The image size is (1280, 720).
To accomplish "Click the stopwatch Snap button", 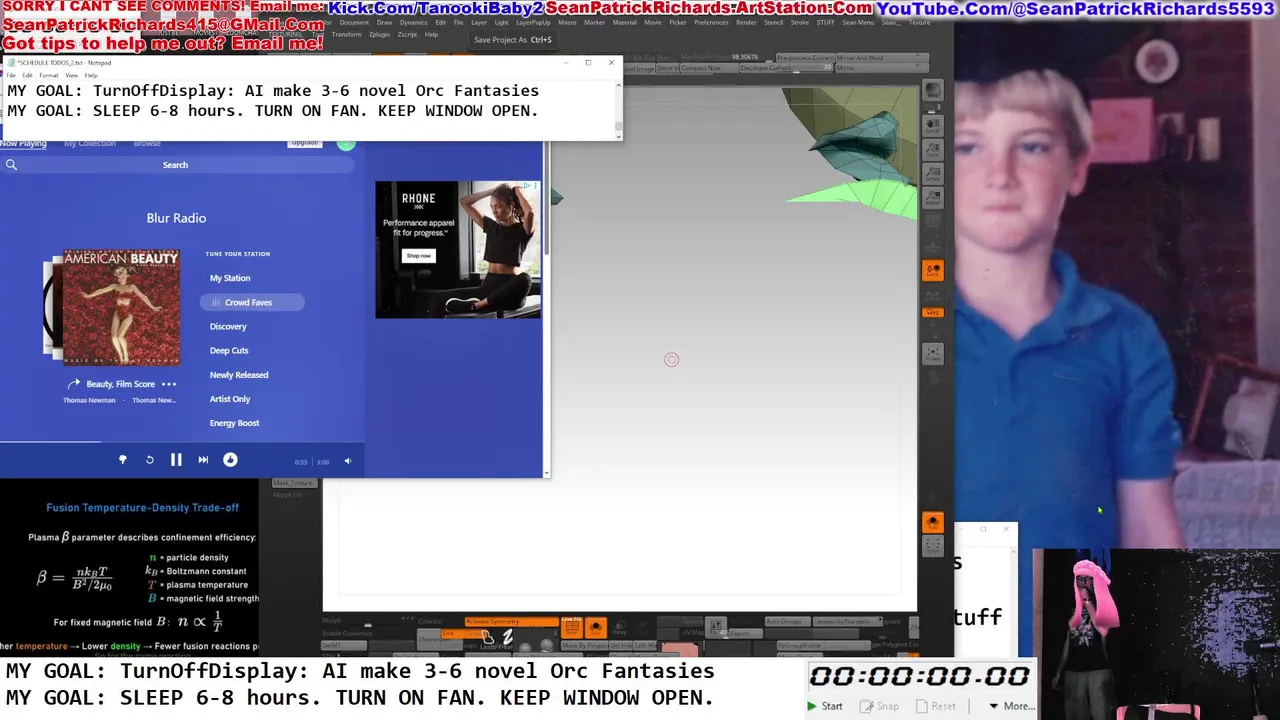I will [880, 706].
